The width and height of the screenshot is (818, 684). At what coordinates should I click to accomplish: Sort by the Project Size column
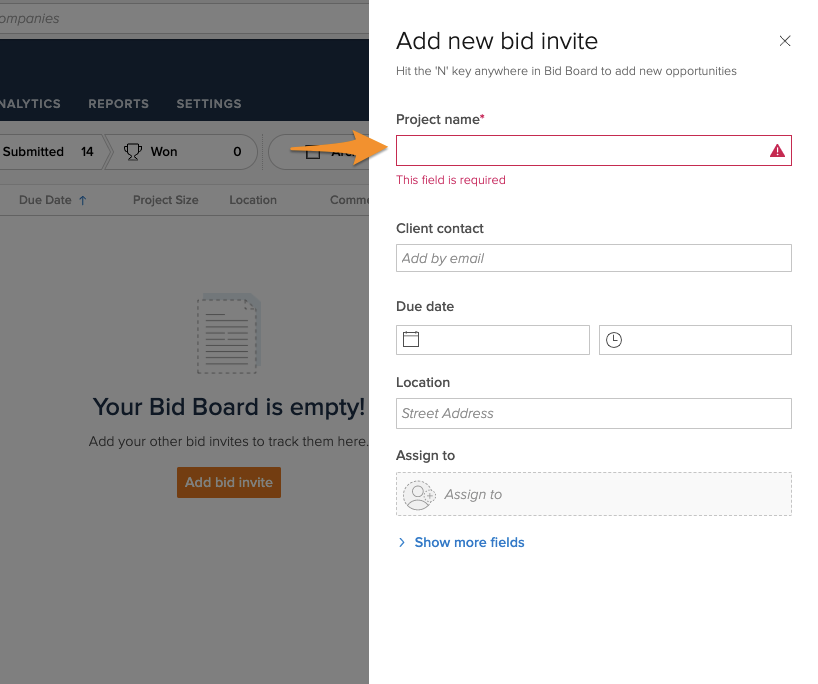click(x=166, y=200)
